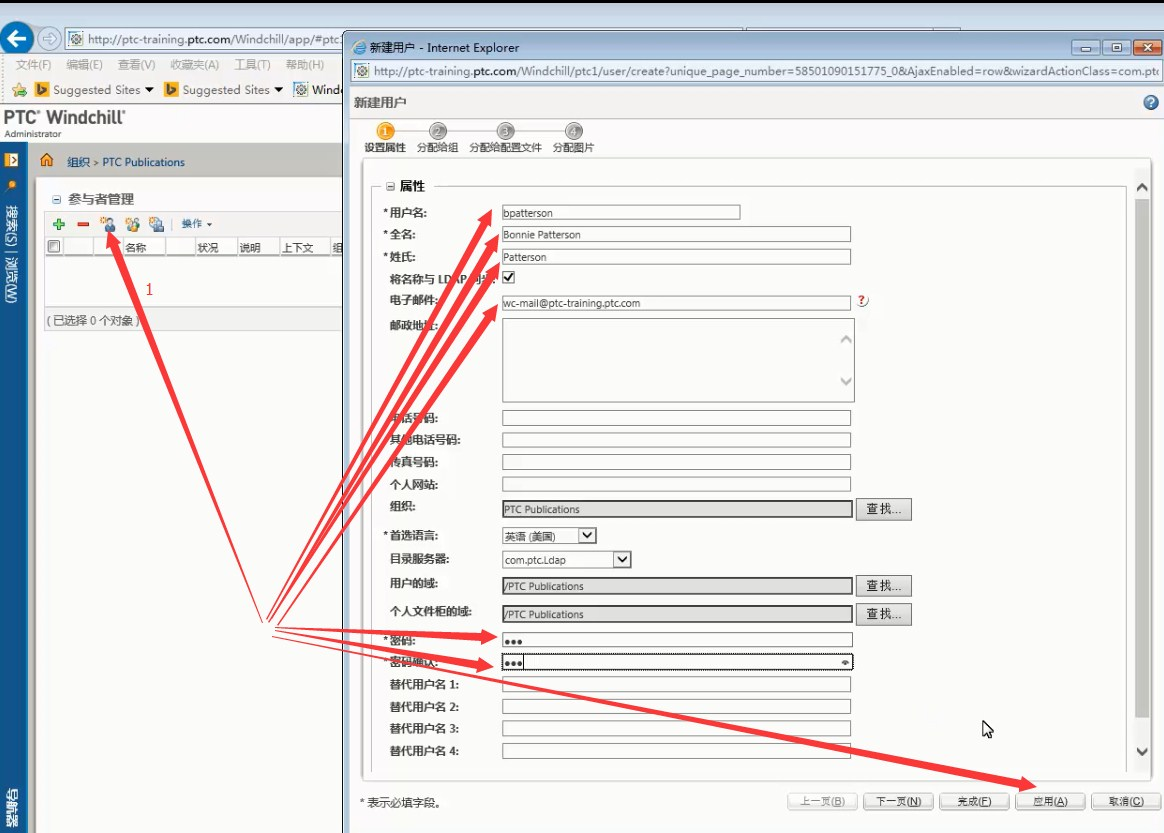Click the 组织 breadcrumb link

[78, 162]
